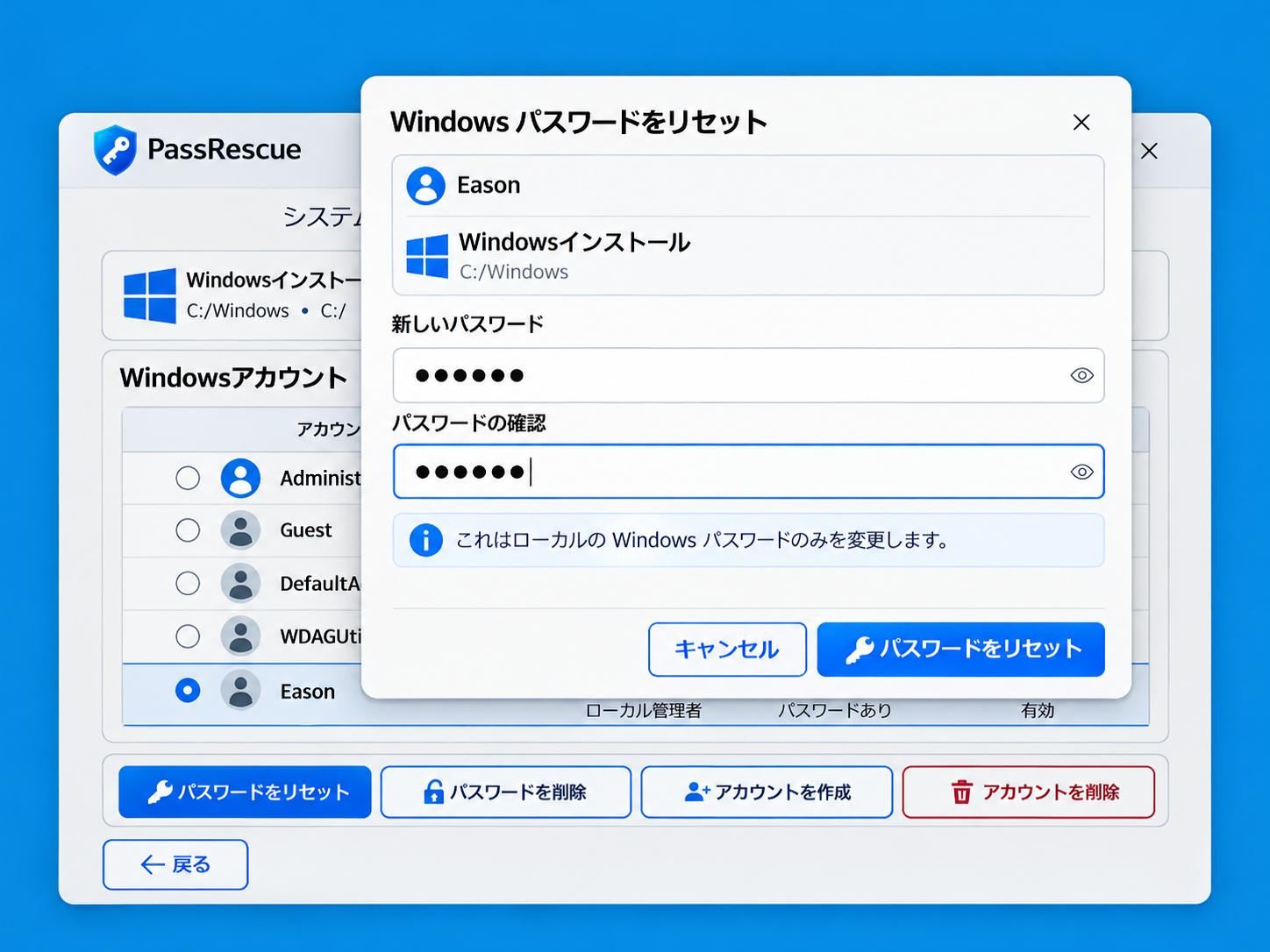1270x952 pixels.
Task: Focus the 新しいパスワード input field
Action: [x=748, y=375]
